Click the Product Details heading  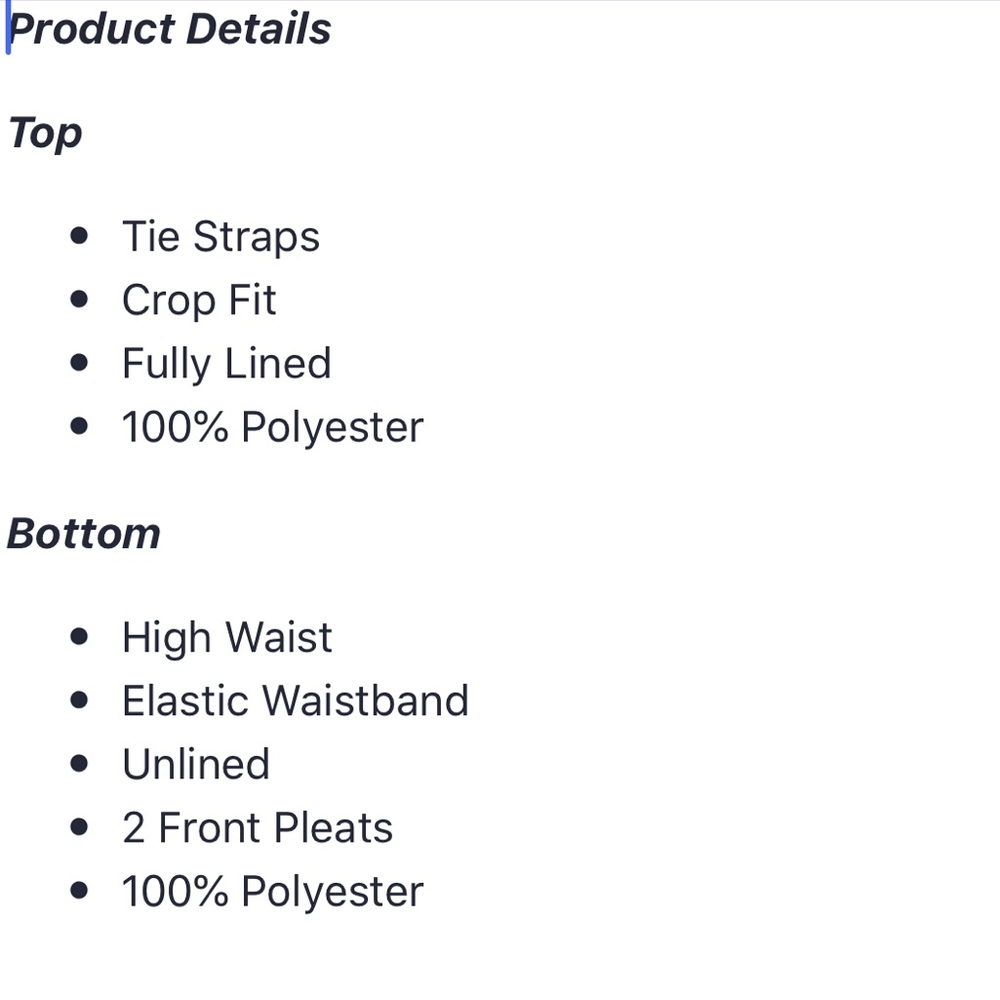point(170,29)
